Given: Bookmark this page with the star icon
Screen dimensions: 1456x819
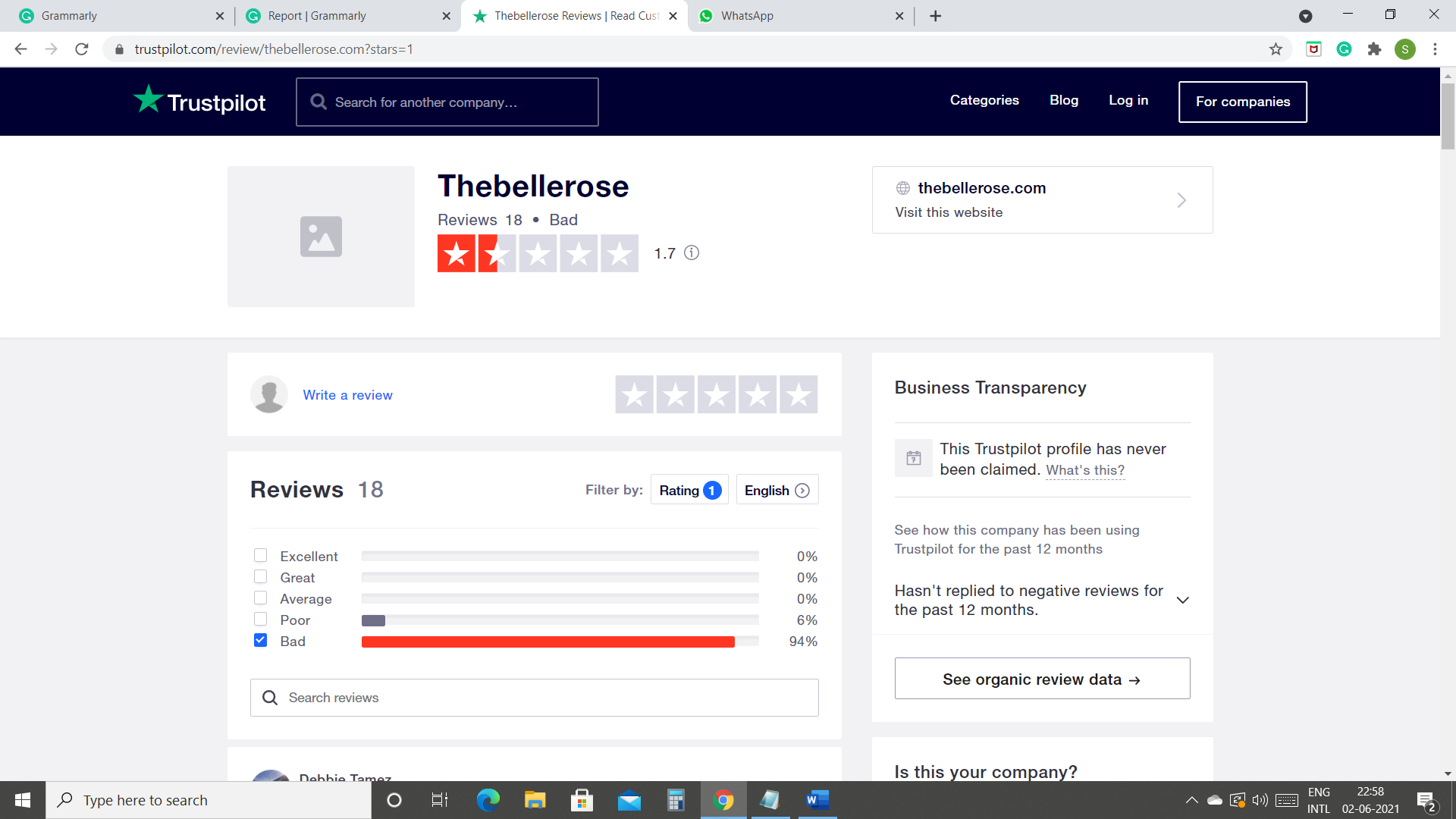Looking at the screenshot, I should point(1276,49).
